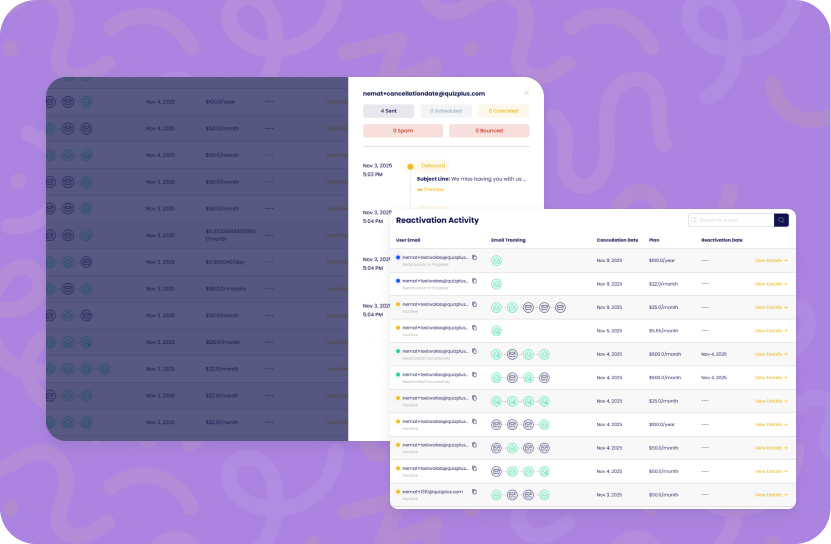Open the Preview link under the Delivered email
This screenshot has height=544, width=831.
pos(430,189)
